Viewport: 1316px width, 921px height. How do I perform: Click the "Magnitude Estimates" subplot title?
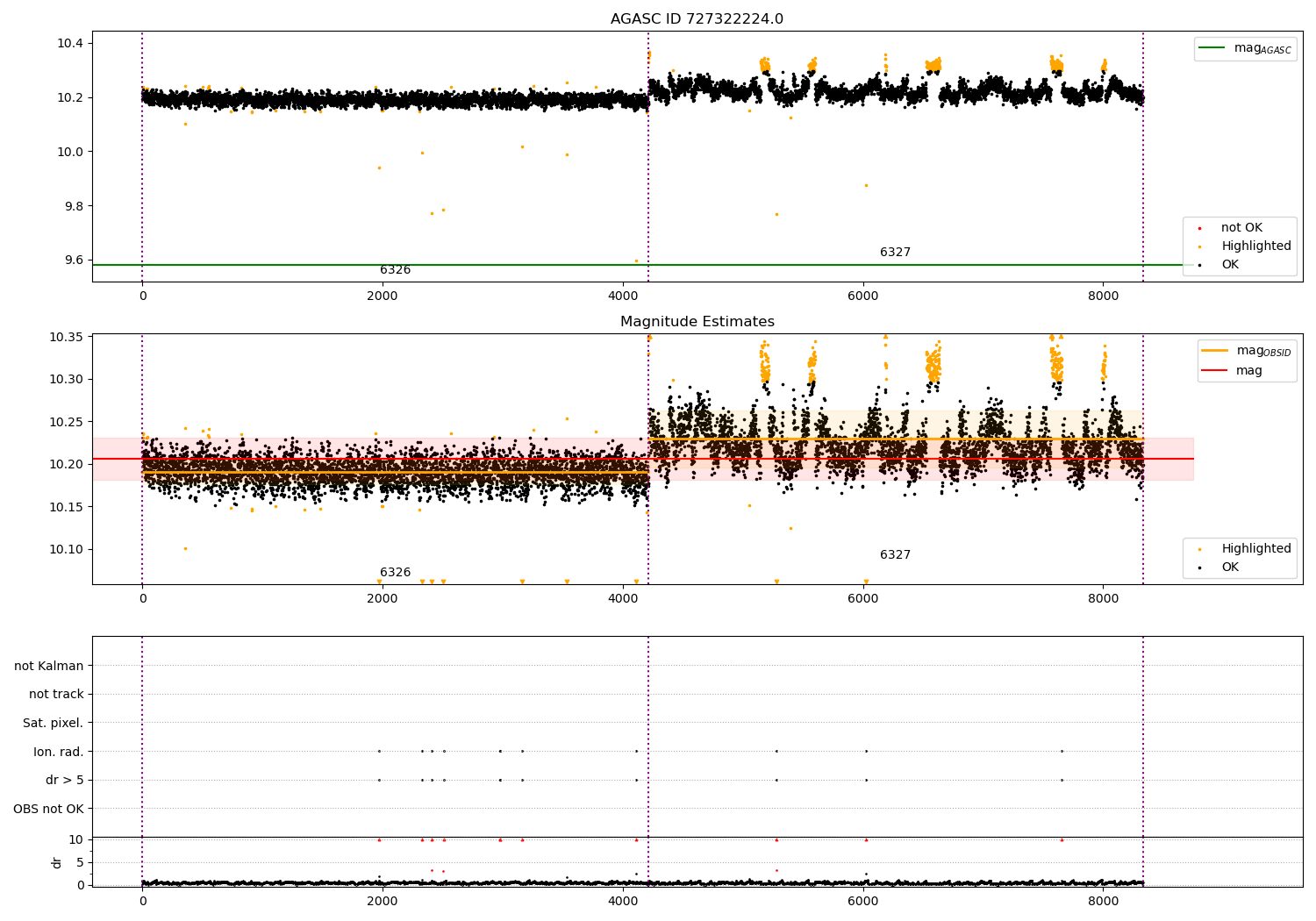point(697,322)
